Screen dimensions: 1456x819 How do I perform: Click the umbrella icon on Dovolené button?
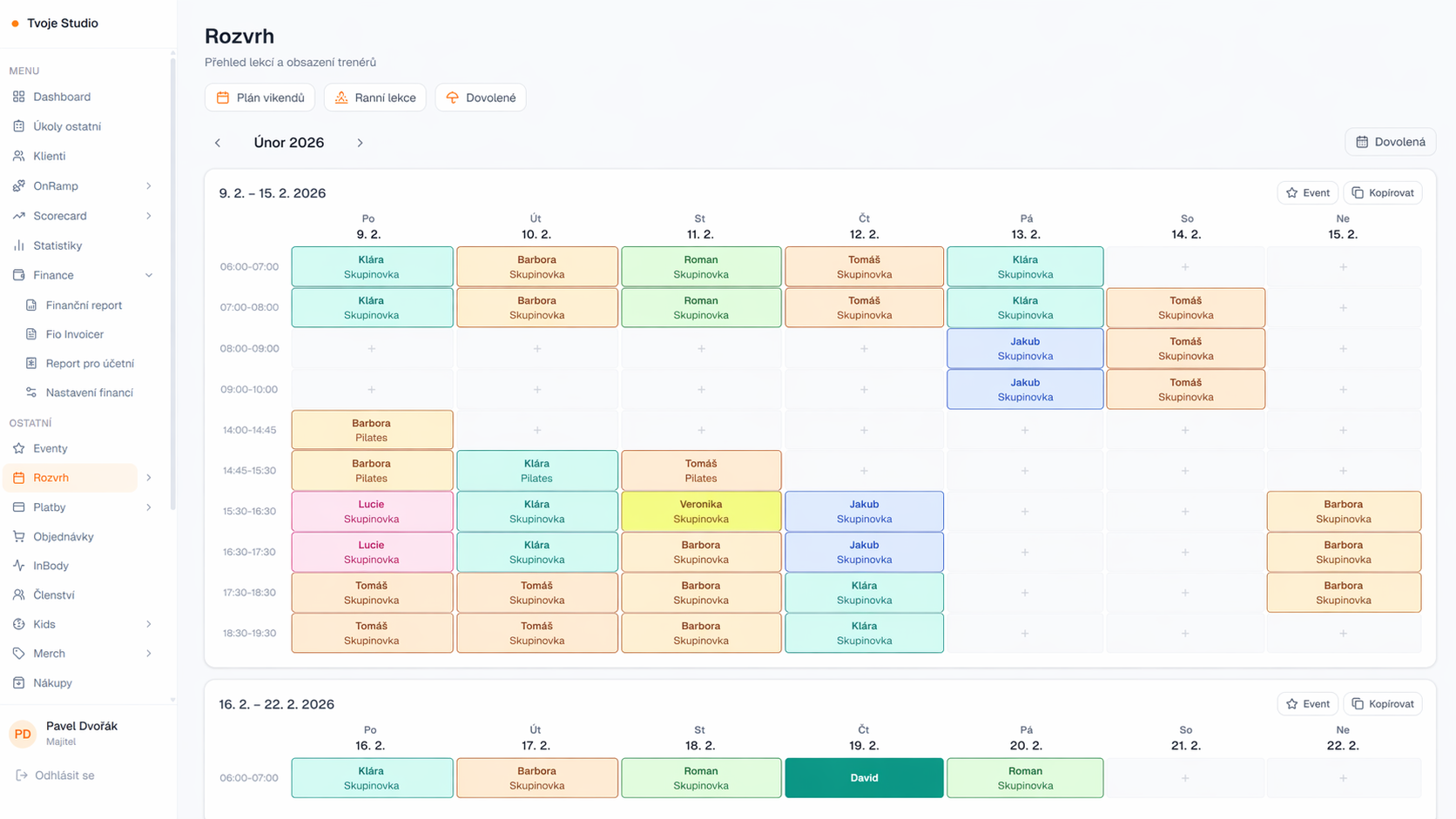click(452, 97)
